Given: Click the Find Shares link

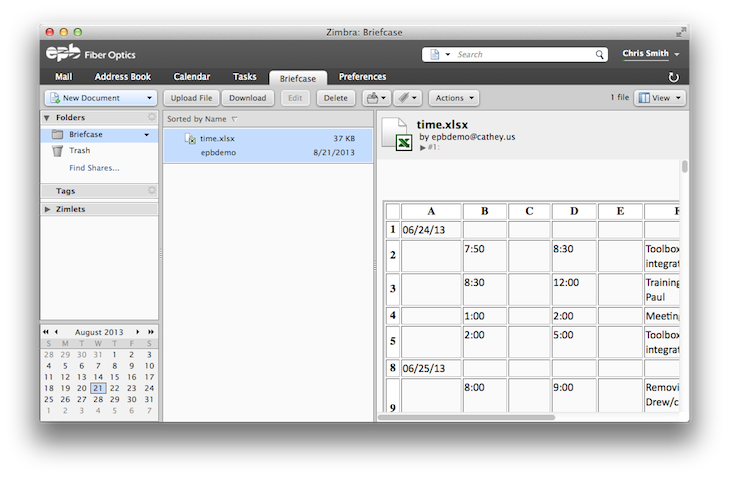Looking at the screenshot, I should (x=94, y=168).
